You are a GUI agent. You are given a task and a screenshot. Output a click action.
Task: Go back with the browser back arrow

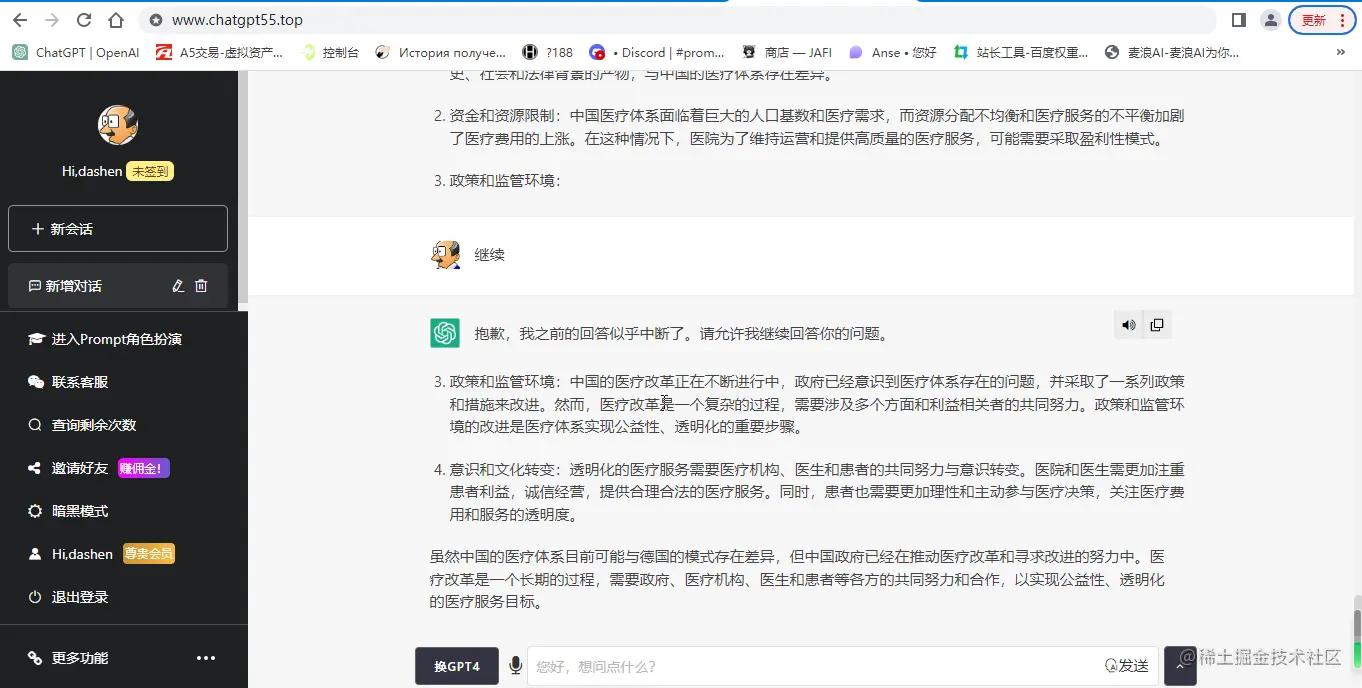[21, 20]
